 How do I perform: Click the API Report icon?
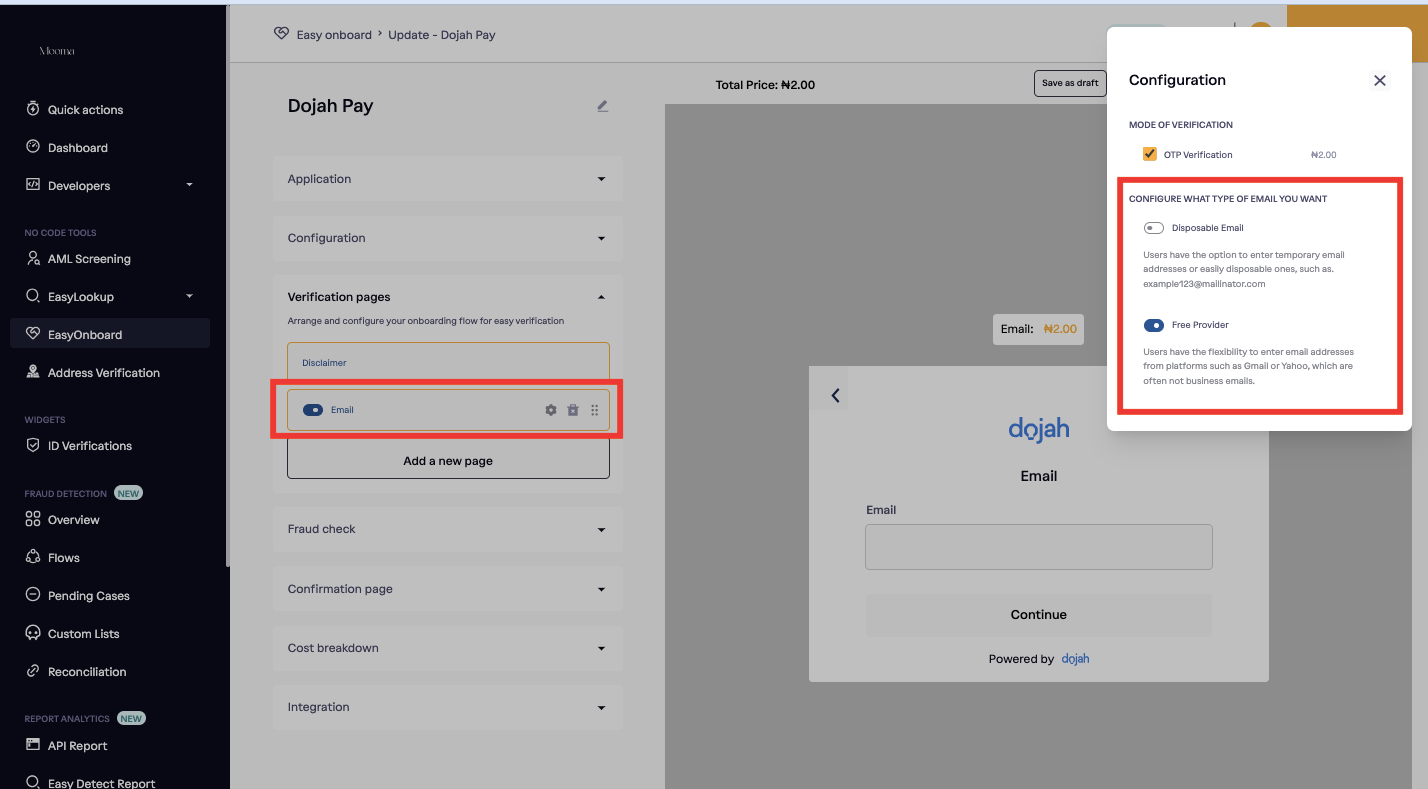tap(33, 745)
